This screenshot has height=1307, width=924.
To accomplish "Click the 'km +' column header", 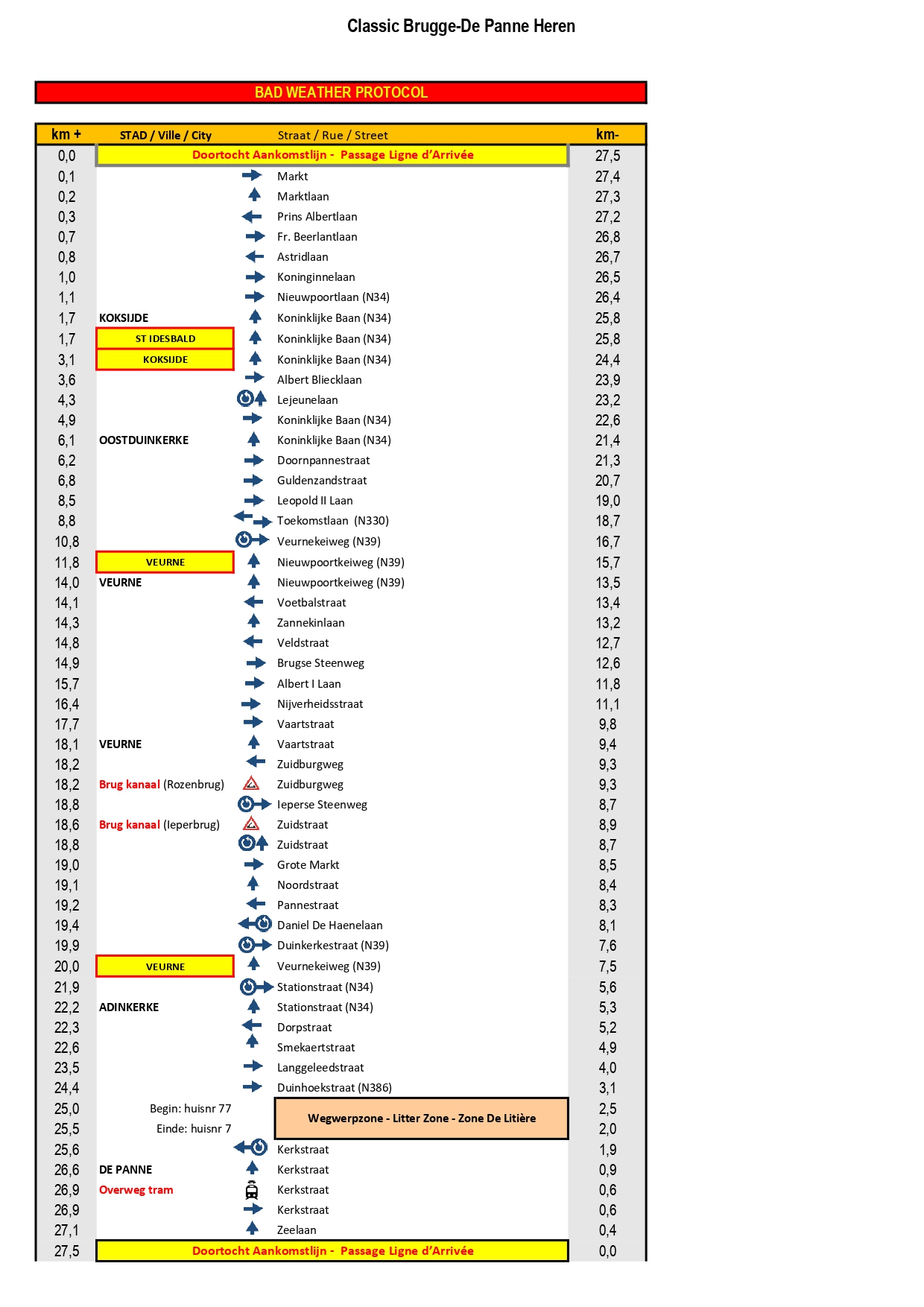I will pos(66,134).
